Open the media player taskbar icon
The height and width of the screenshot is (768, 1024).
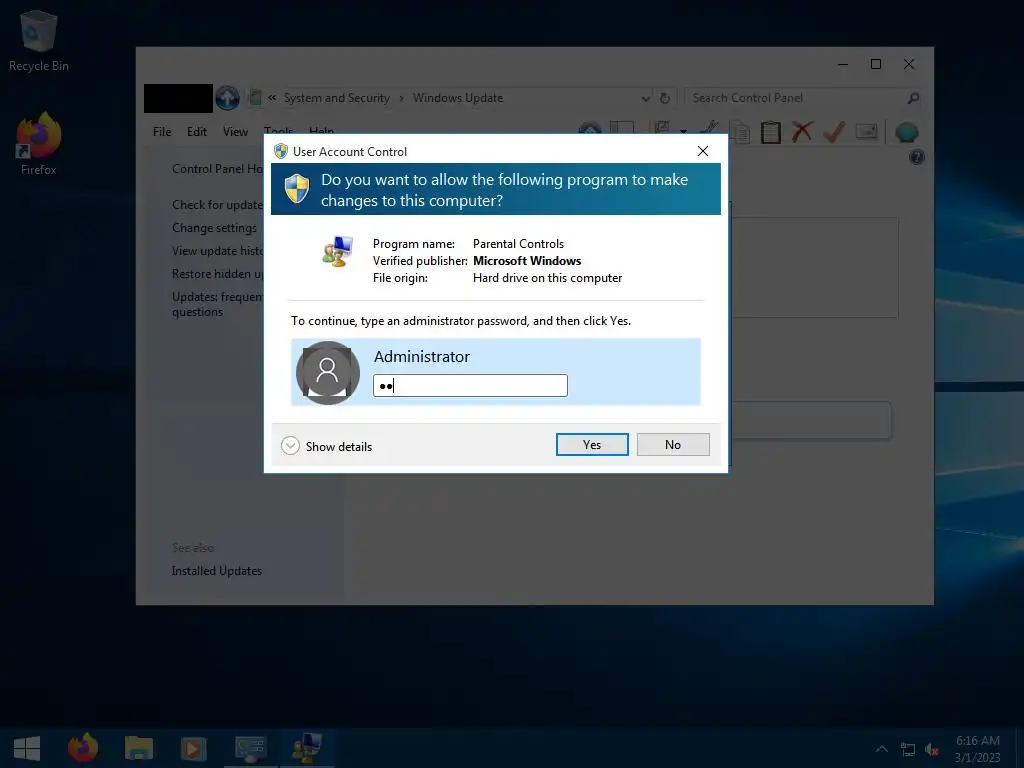coord(194,748)
